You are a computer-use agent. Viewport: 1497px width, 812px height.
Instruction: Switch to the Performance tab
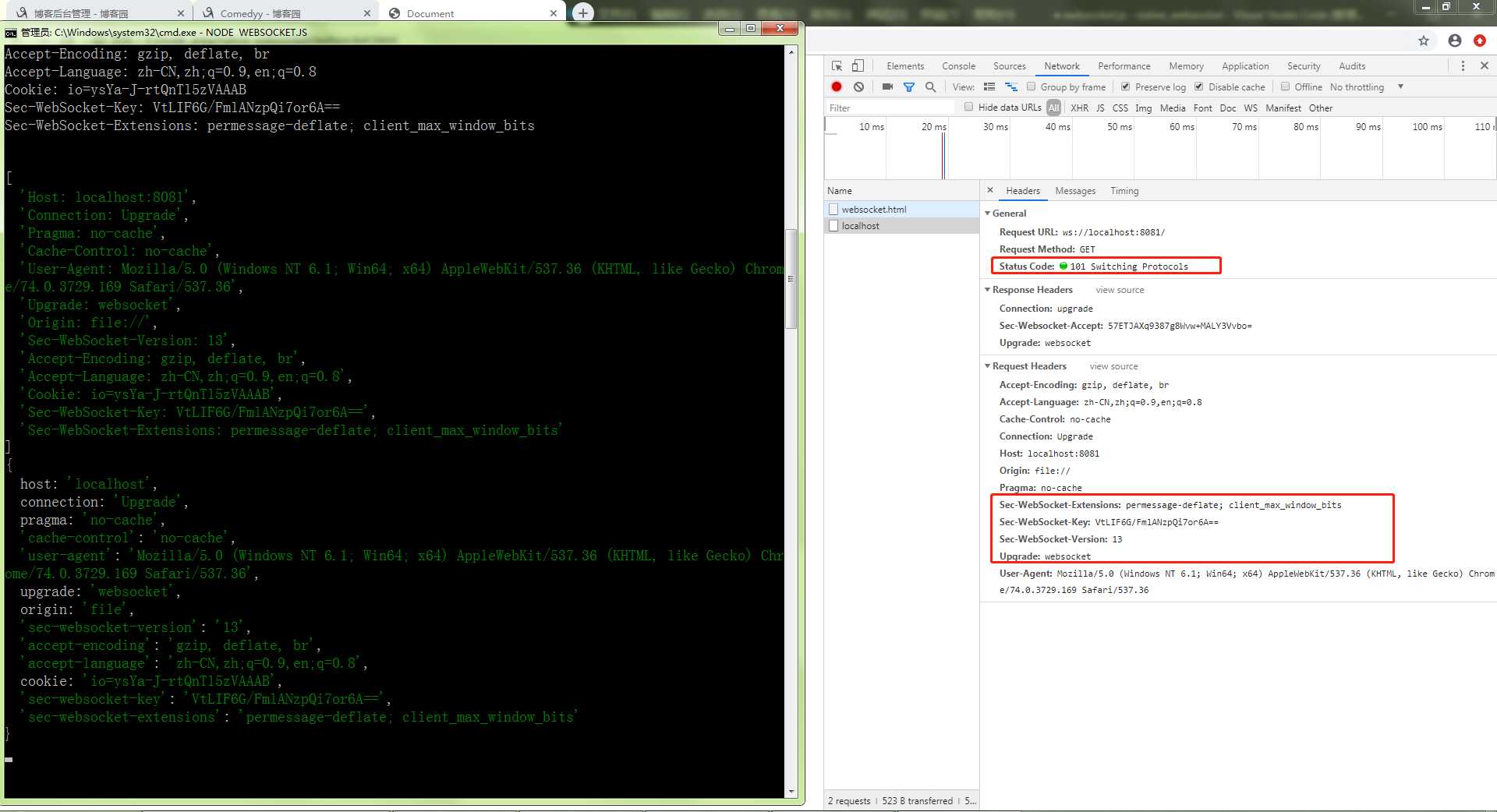coord(1124,66)
